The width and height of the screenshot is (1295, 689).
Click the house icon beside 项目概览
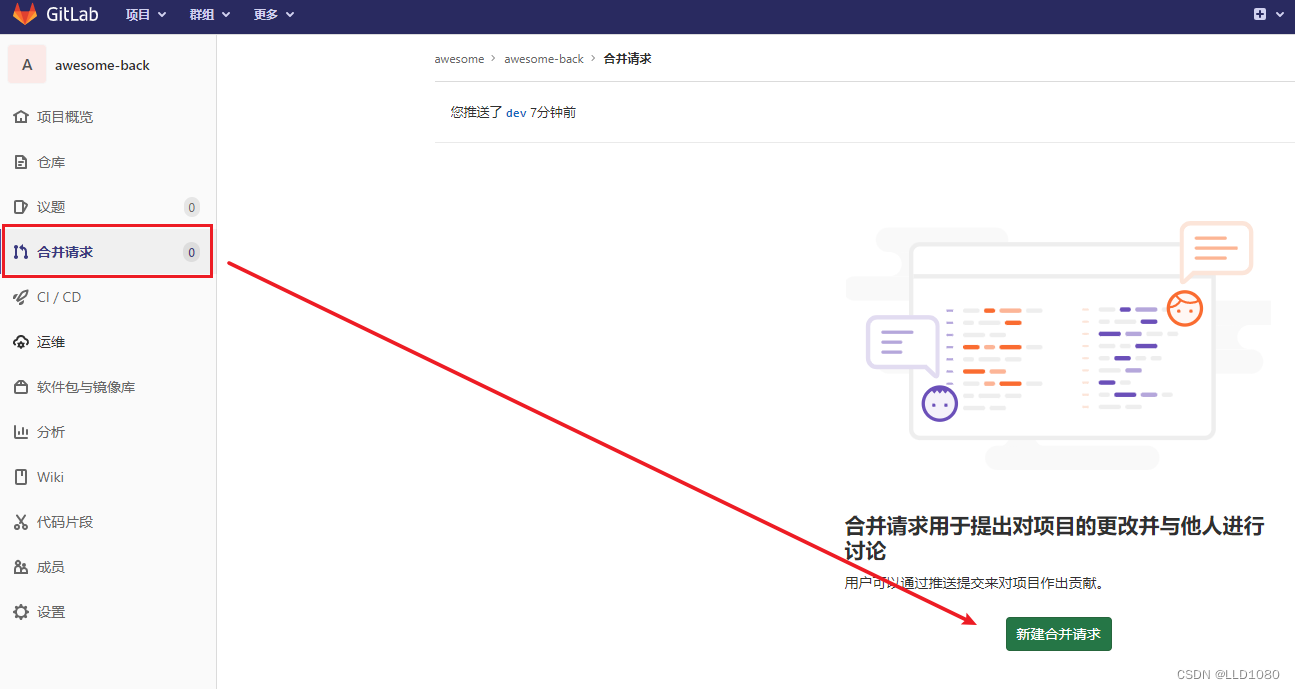pyautogui.click(x=21, y=117)
